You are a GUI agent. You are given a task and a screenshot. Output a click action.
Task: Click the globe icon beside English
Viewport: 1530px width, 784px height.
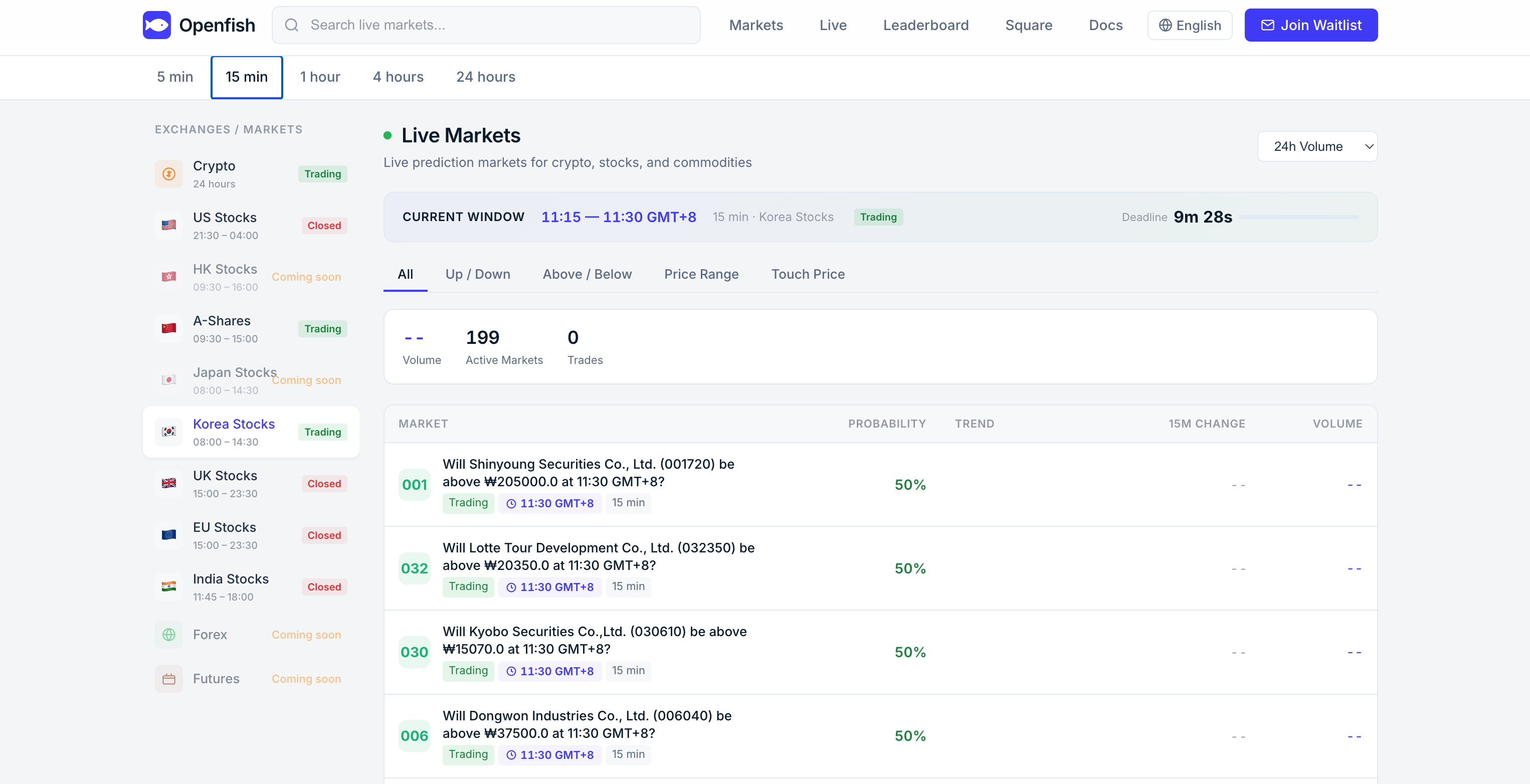[x=1166, y=25]
